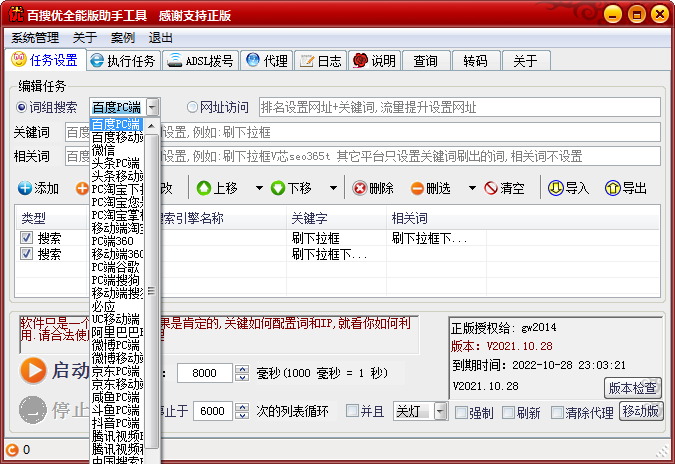Open the 上移 dropdown arrow
Viewport: 675px width, 464px height.
(x=259, y=188)
